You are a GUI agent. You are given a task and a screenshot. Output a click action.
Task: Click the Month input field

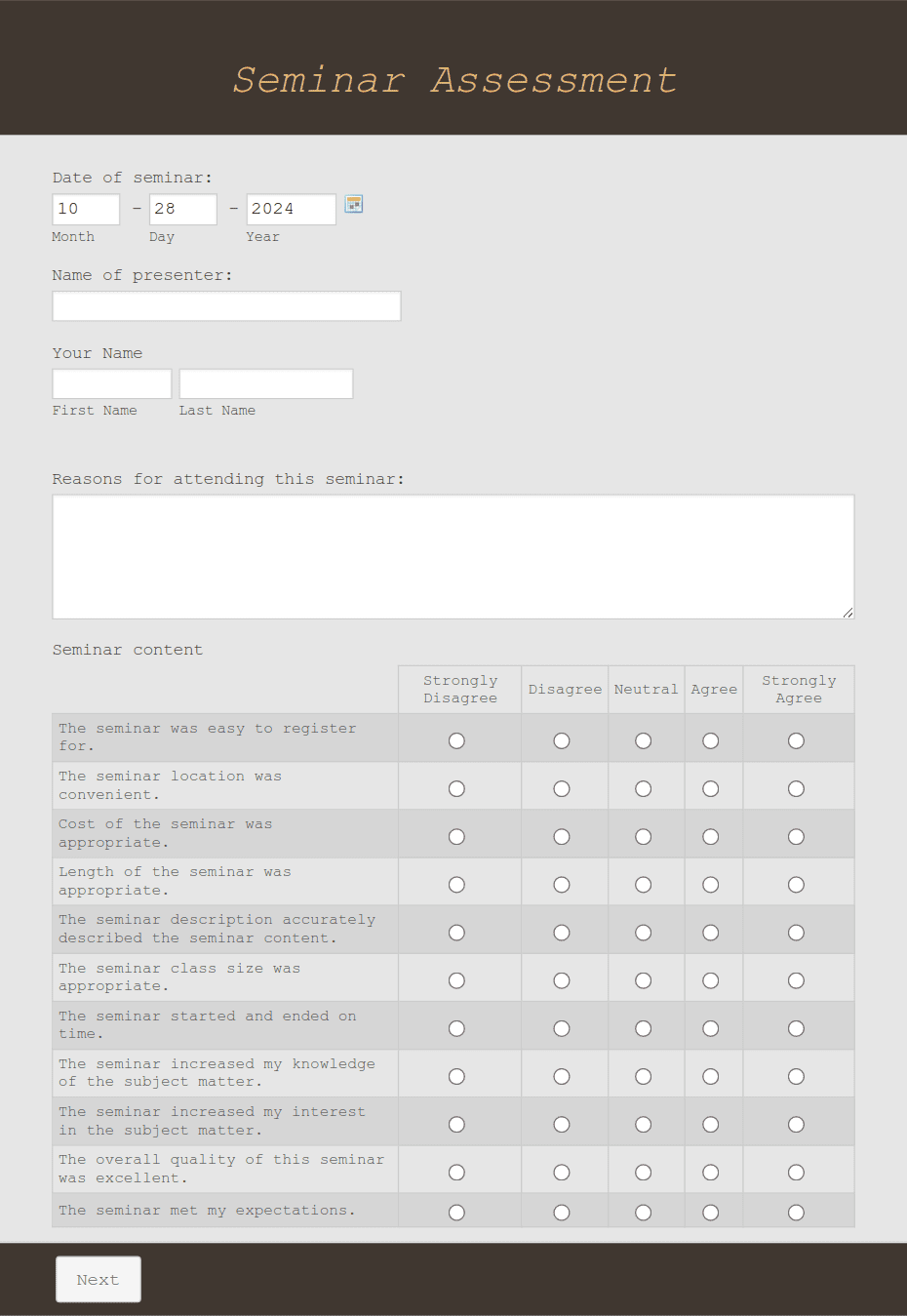86,209
